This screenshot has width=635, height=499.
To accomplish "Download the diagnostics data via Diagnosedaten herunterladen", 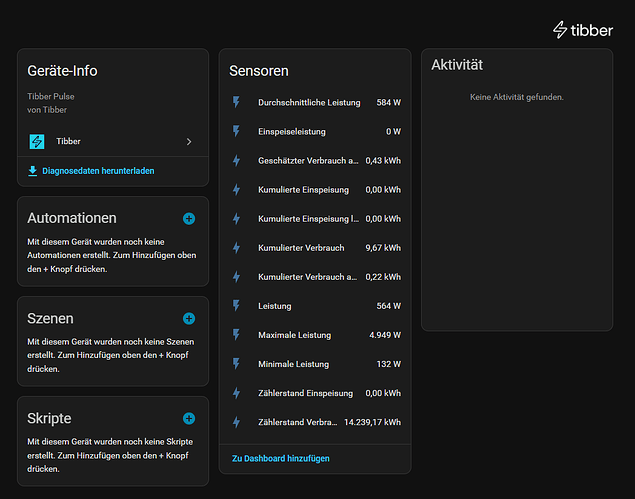I will (x=98, y=171).
